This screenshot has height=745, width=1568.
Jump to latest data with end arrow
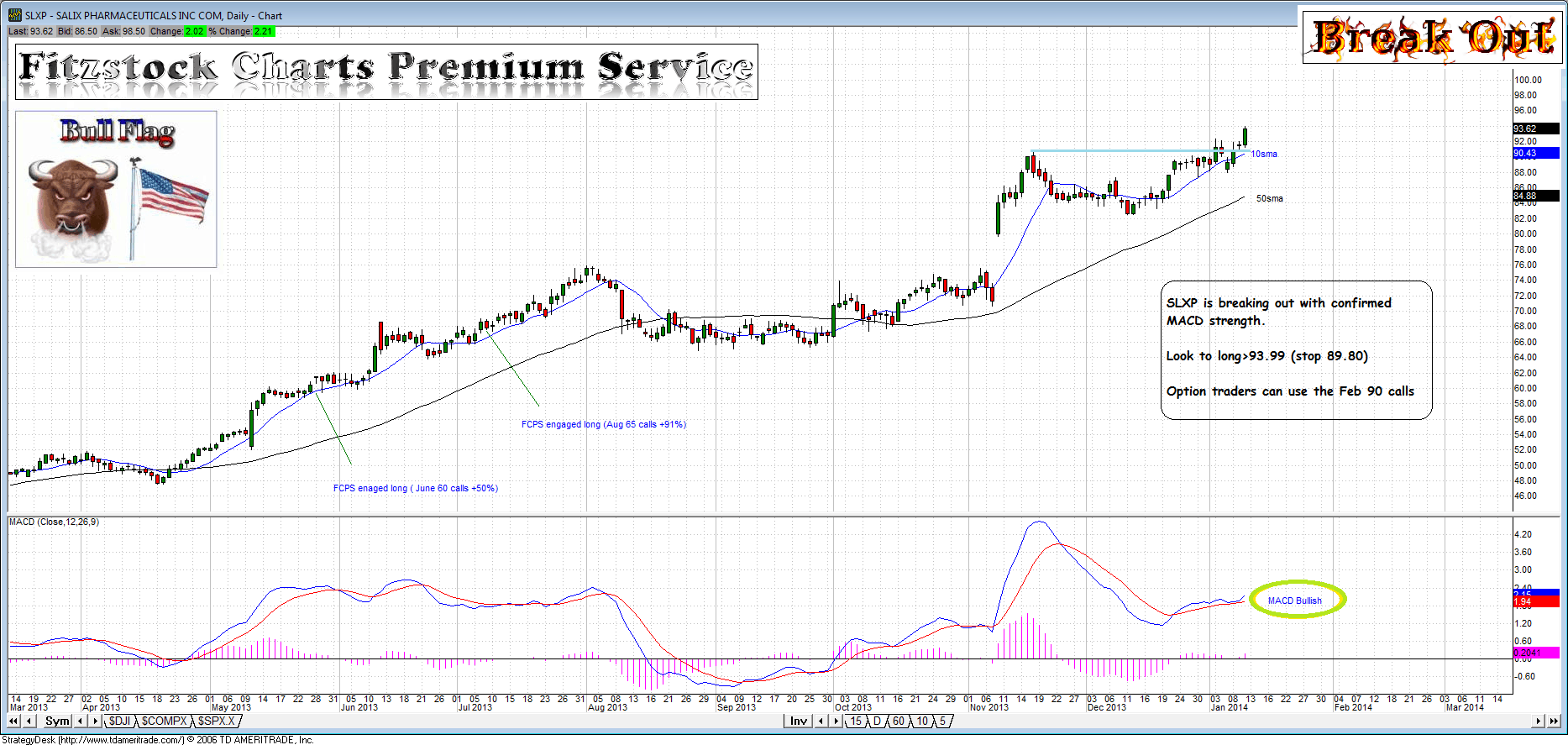point(1554,721)
